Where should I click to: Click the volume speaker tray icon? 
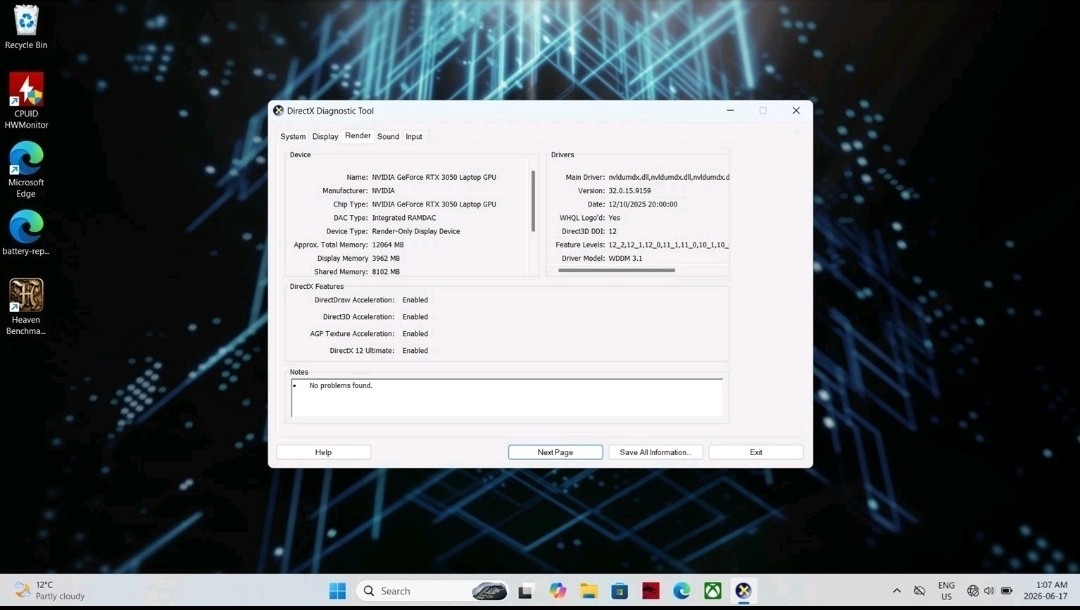(989, 591)
